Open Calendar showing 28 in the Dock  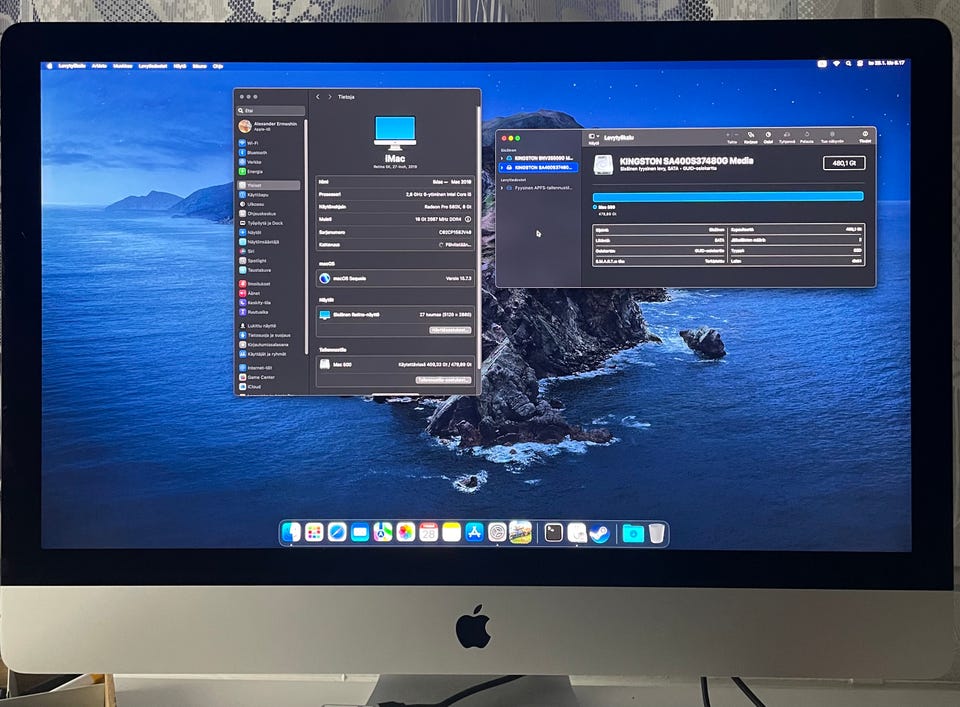coord(429,533)
